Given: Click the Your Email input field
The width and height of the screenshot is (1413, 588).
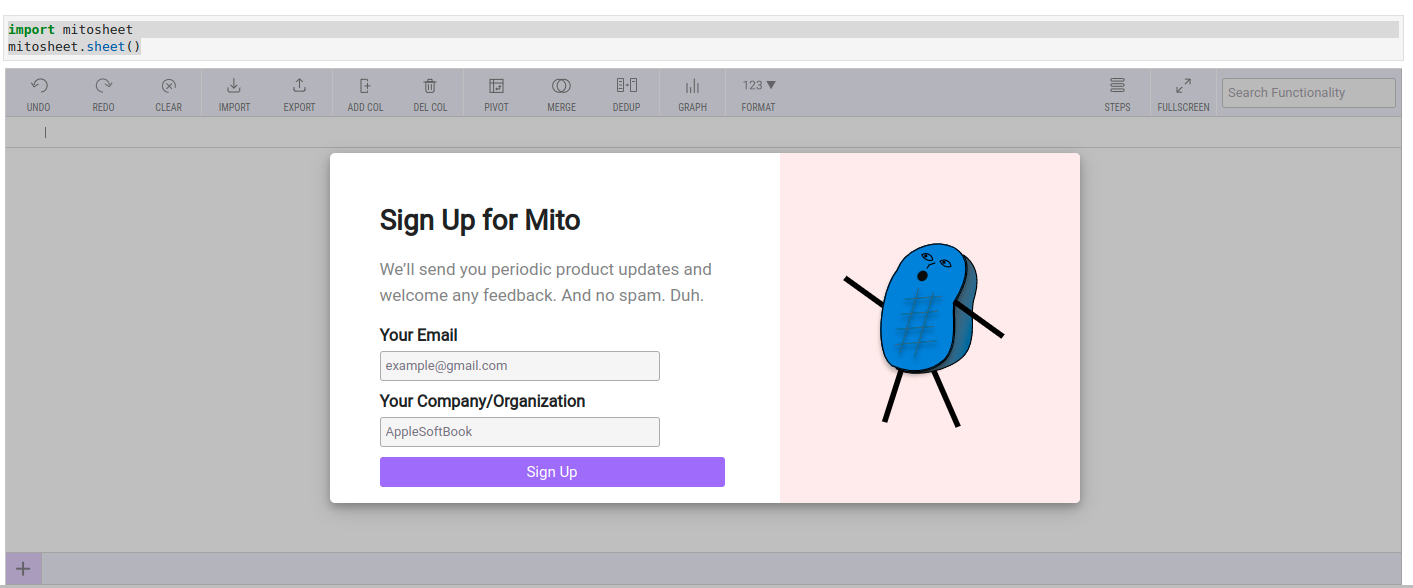Looking at the screenshot, I should pyautogui.click(x=520, y=366).
